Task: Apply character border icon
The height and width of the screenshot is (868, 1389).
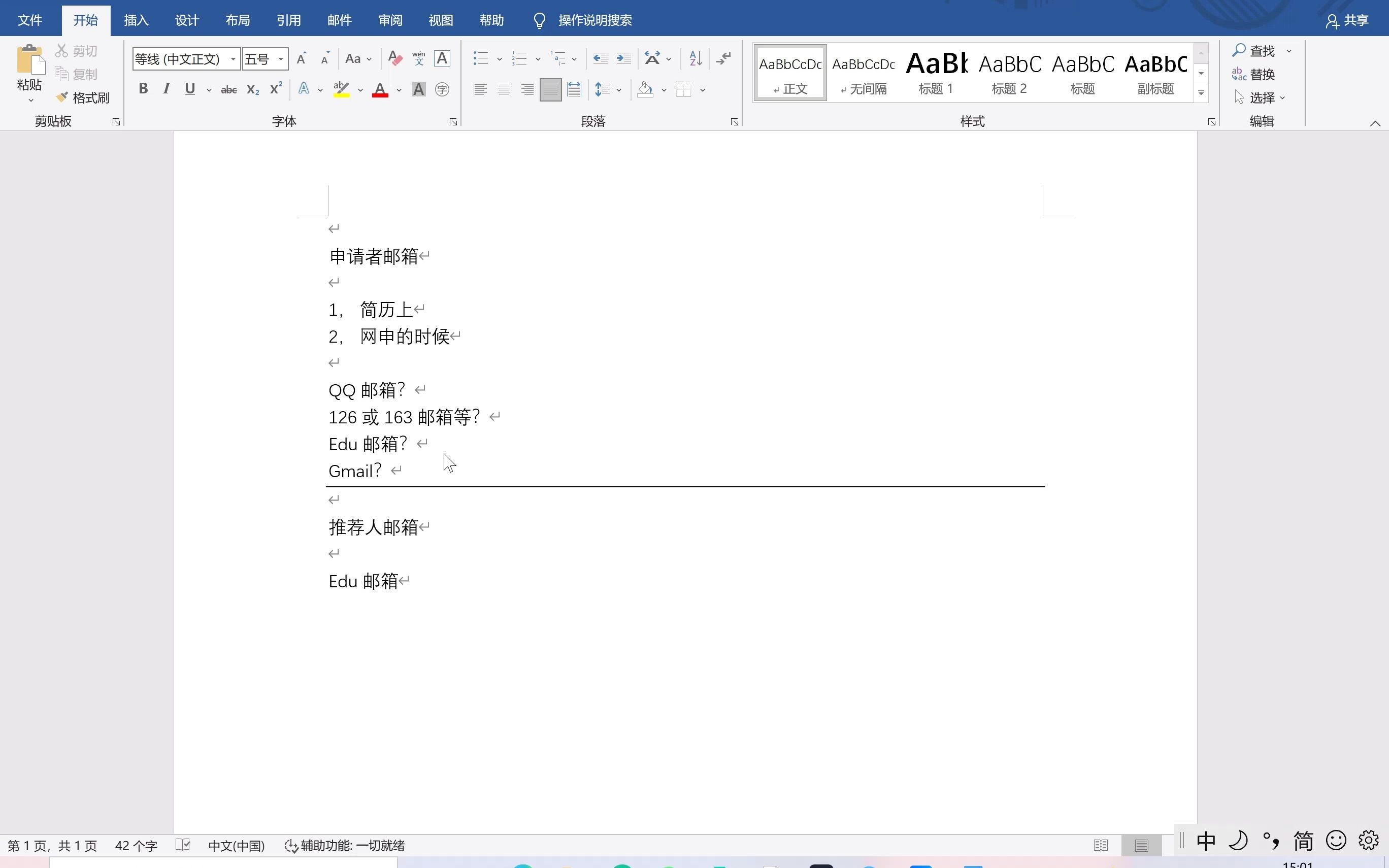Action: [442, 58]
